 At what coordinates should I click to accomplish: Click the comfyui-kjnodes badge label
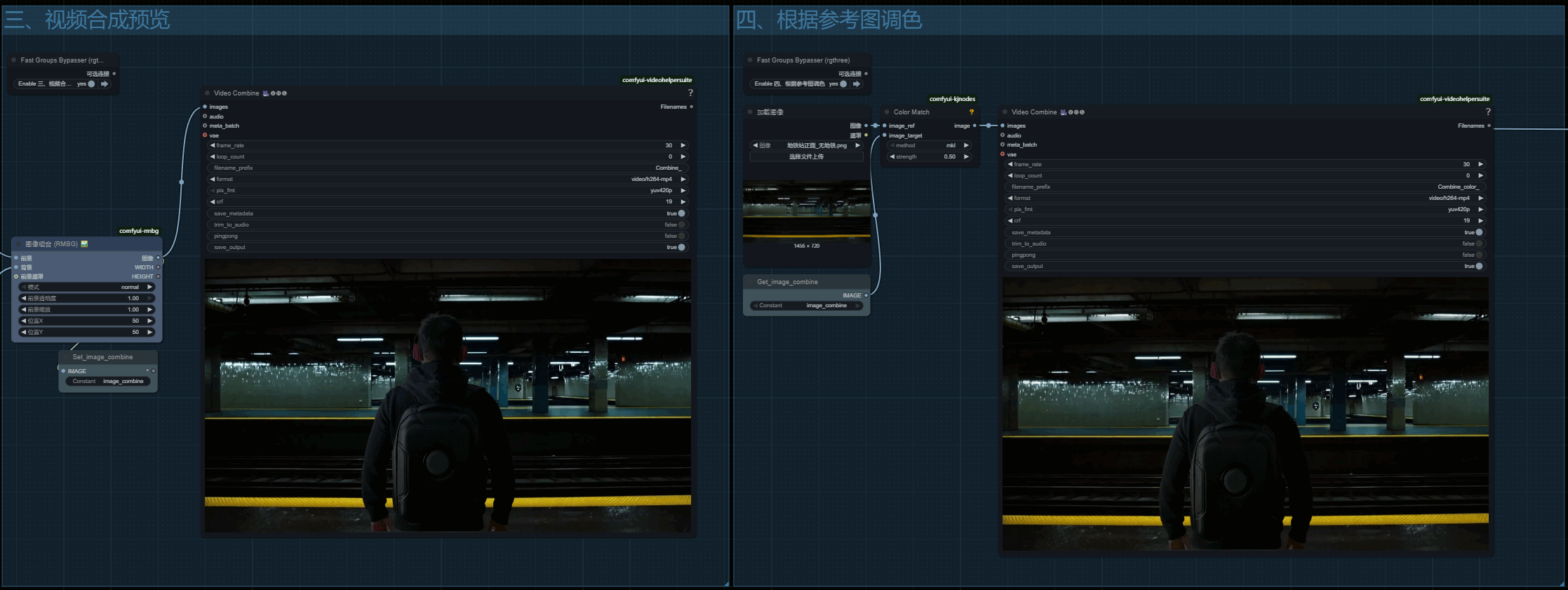952,99
